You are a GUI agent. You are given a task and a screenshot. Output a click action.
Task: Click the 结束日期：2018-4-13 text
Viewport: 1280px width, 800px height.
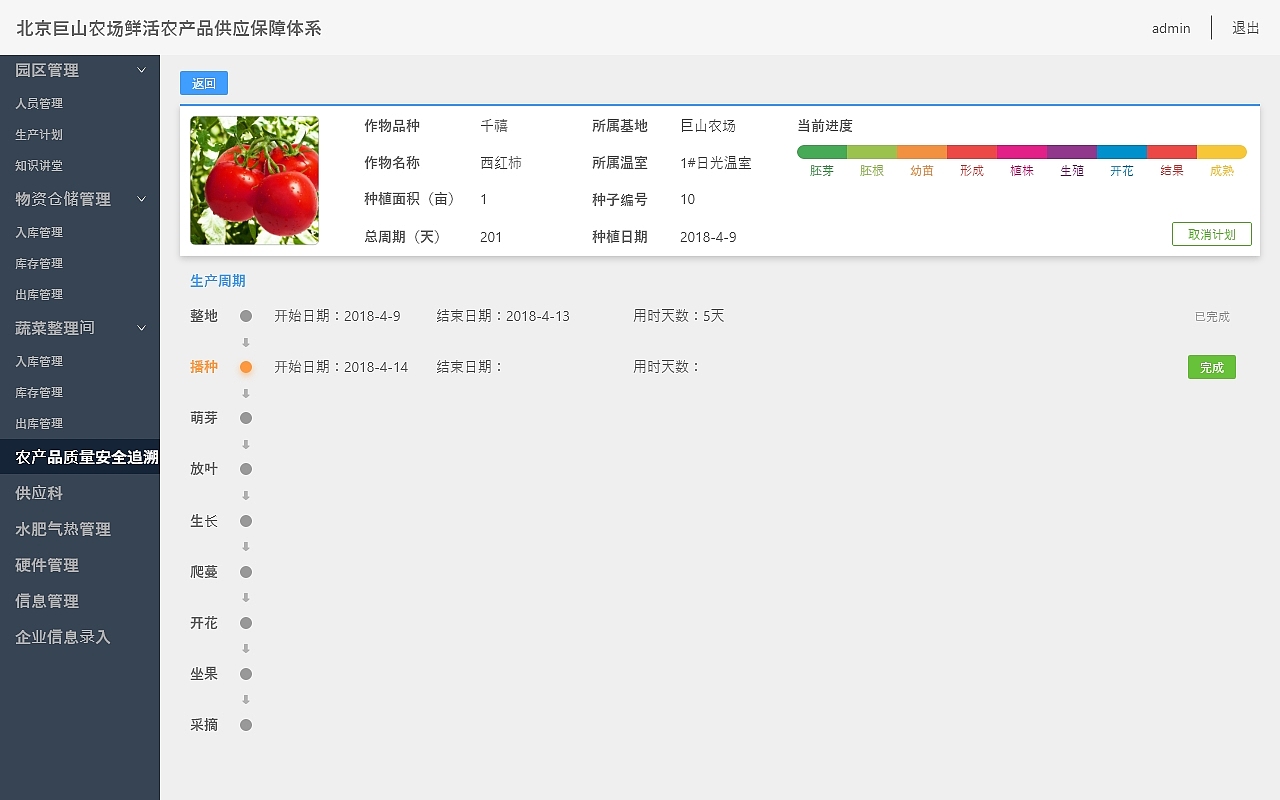point(503,316)
